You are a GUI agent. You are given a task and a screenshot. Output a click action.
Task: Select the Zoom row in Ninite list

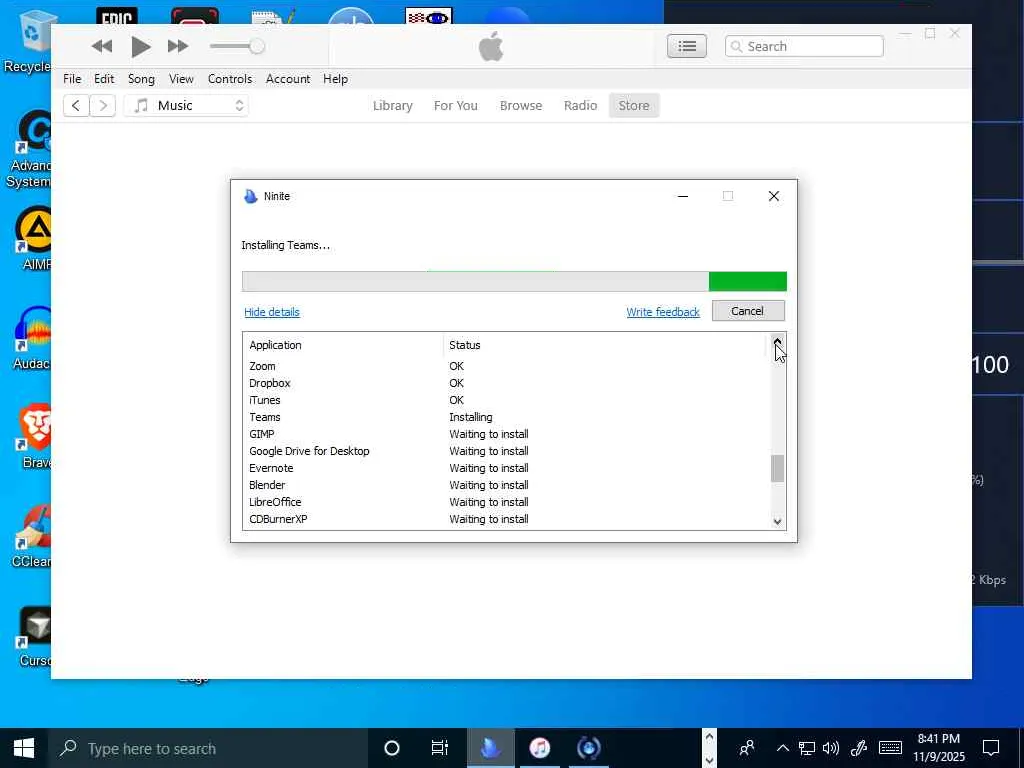[506, 366]
